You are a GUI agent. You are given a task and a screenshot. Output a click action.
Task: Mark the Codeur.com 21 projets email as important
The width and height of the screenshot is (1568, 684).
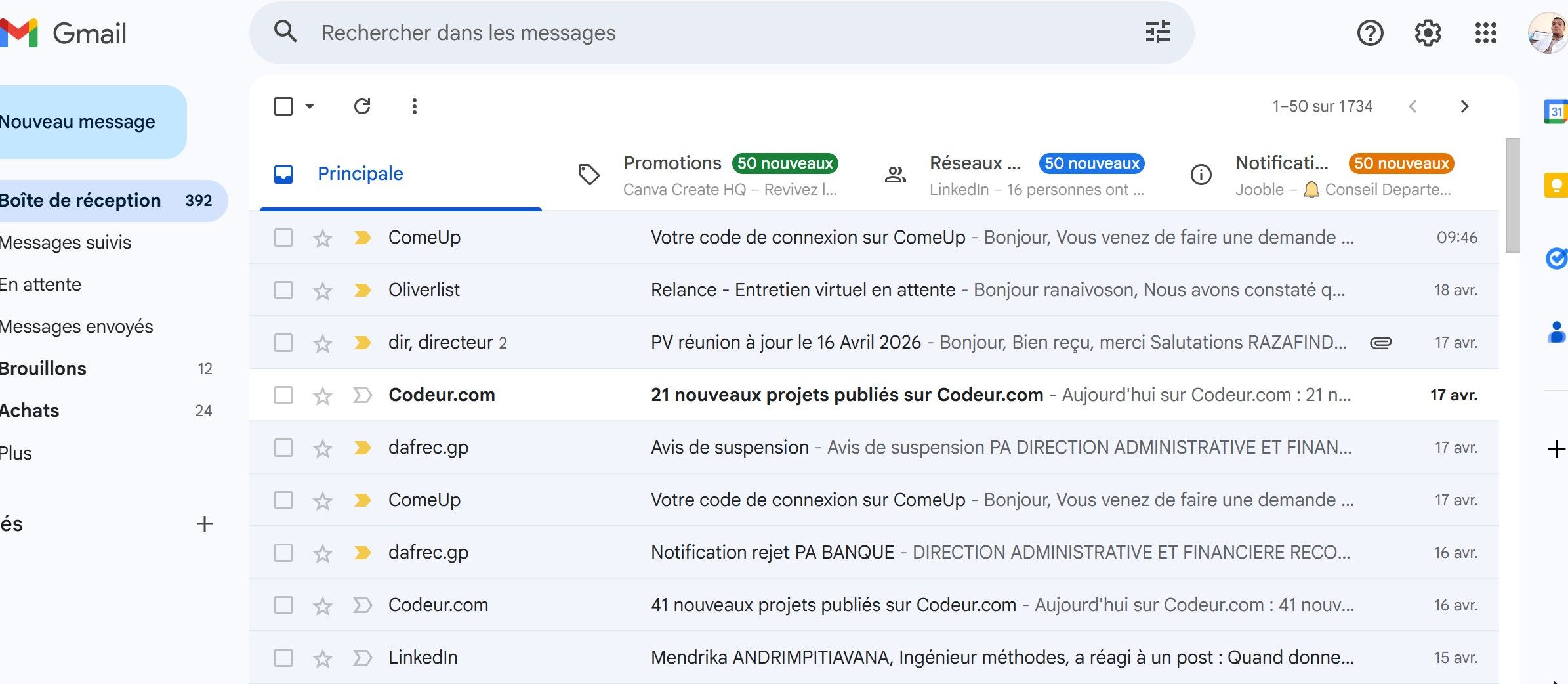(x=362, y=395)
